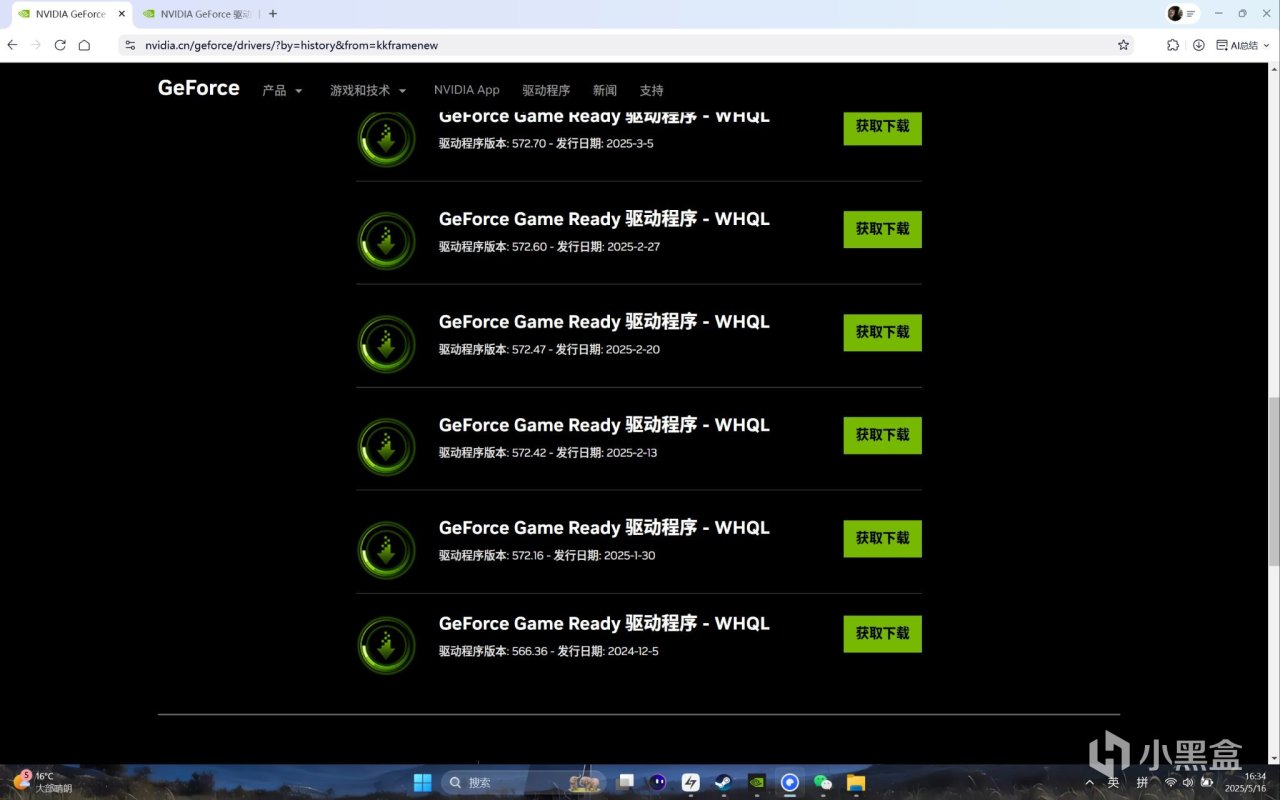1280x800 pixels.
Task: Open the 驱动程序 menu item
Action: coord(546,90)
